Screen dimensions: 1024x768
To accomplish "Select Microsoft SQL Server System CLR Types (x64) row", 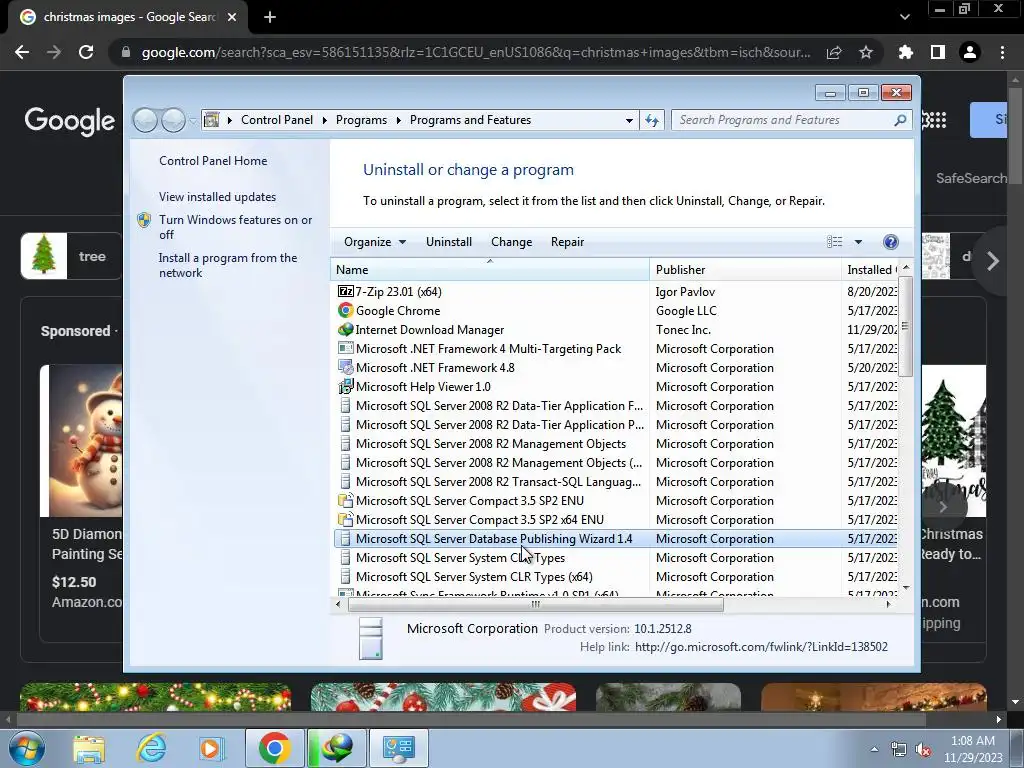I will tap(615, 577).
